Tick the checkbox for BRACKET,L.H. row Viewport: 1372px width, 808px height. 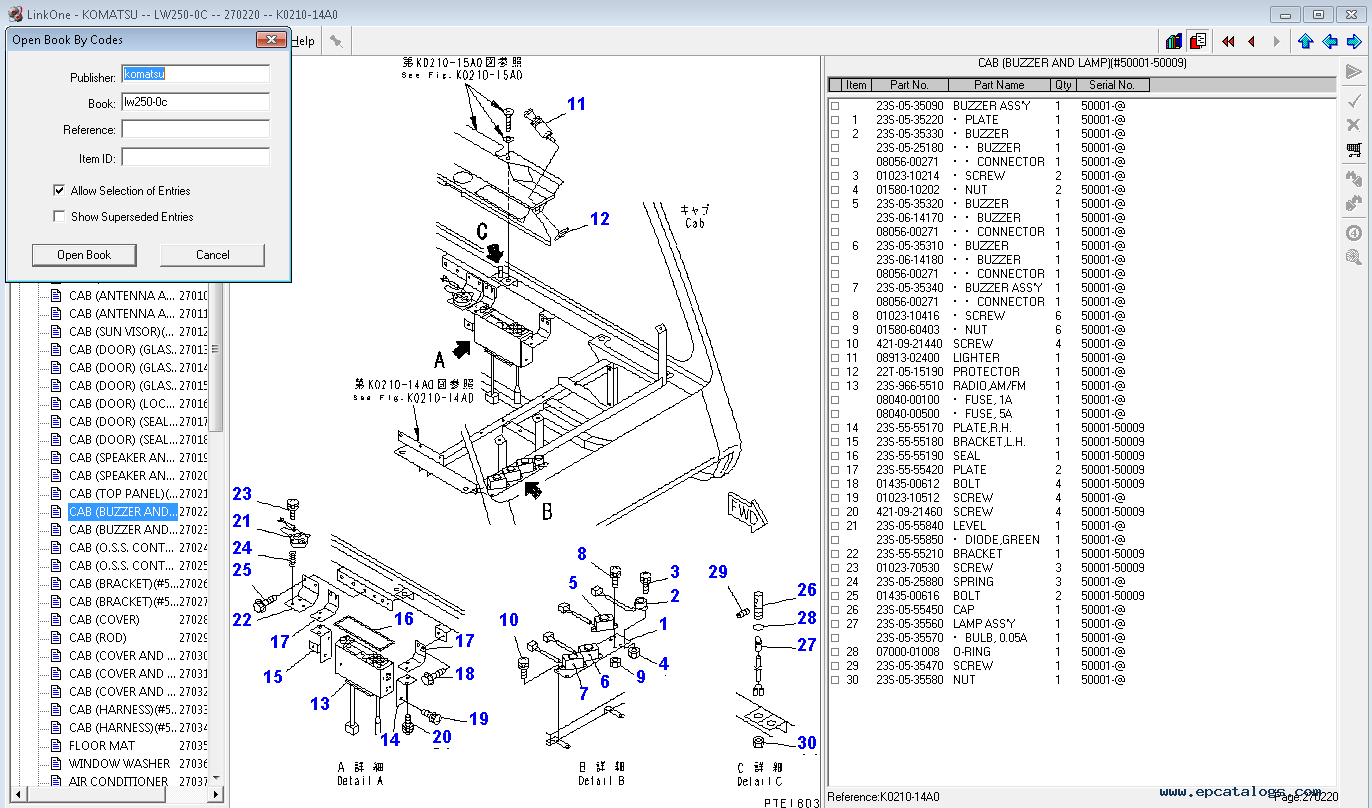[x=835, y=442]
